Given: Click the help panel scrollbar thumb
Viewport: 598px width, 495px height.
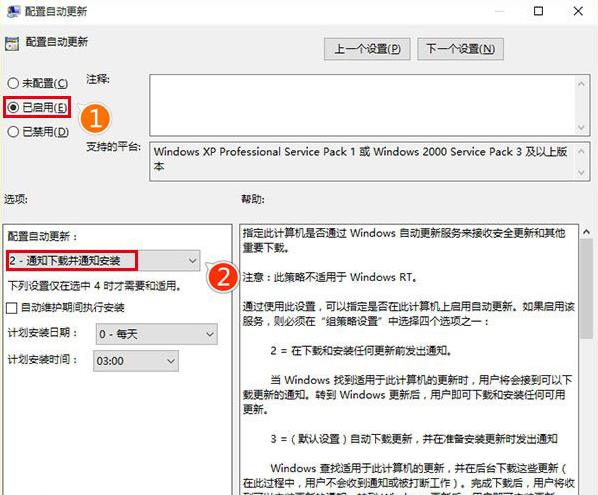Looking at the screenshot, I should 586,289.
